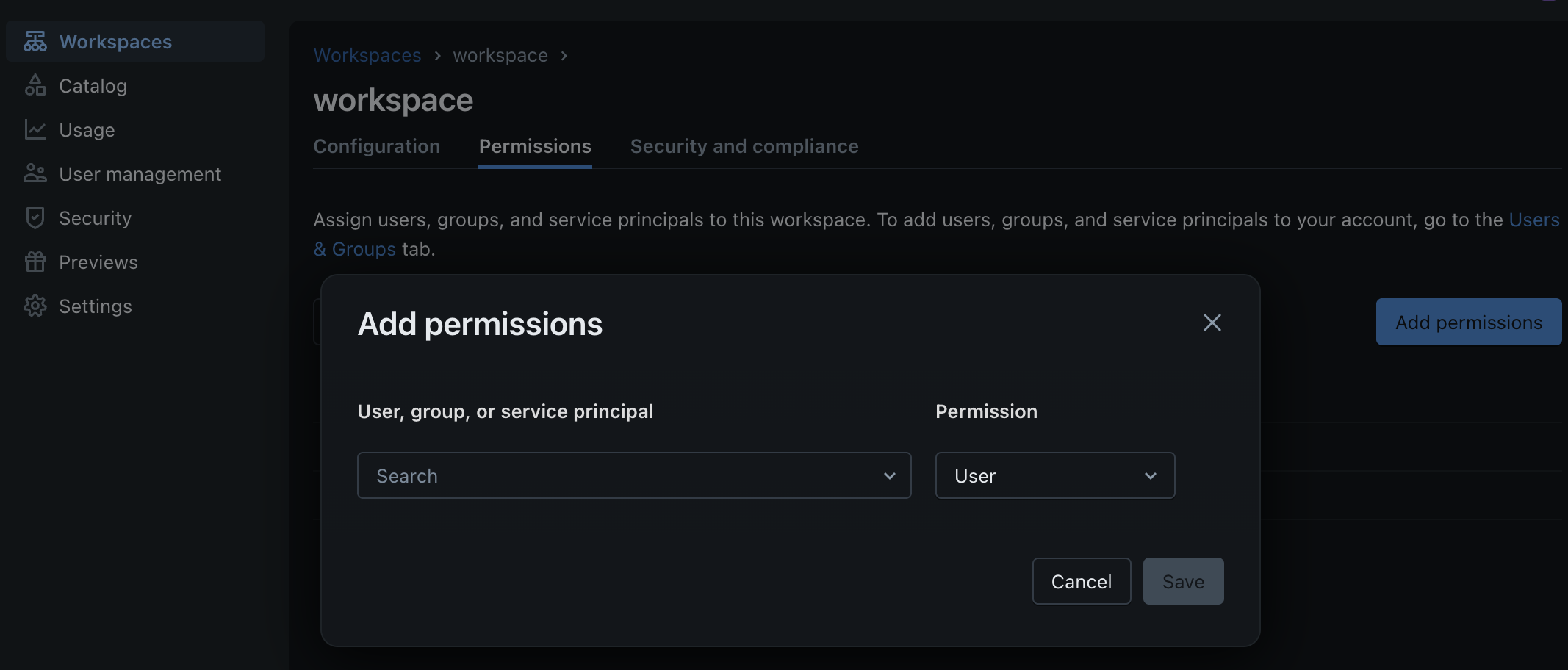The image size is (1568, 670).
Task: Click the Security shield icon
Action: click(x=35, y=218)
